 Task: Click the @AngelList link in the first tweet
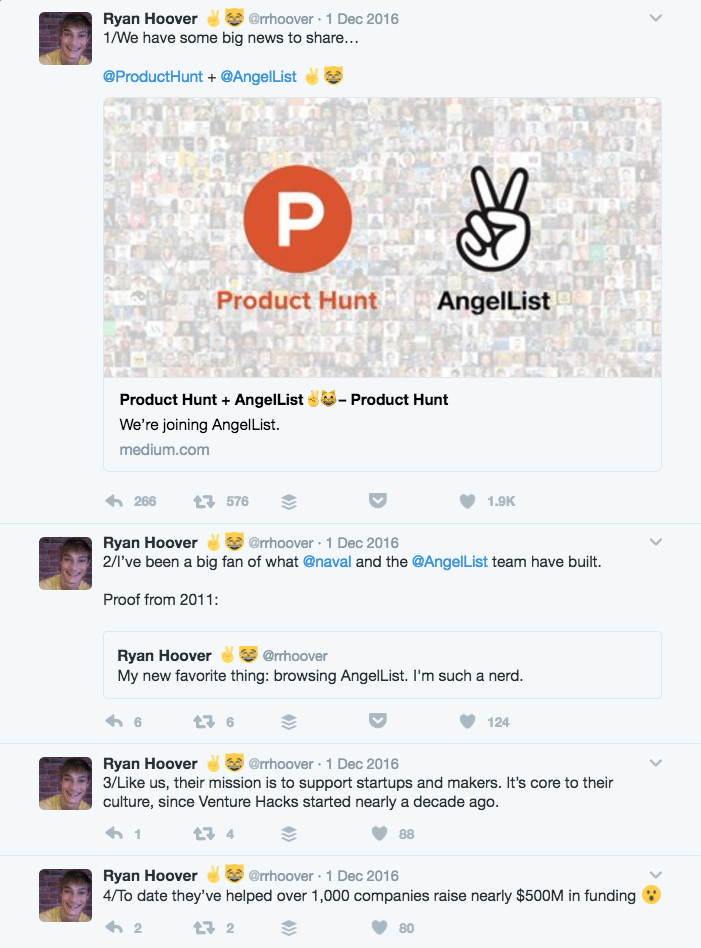pyautogui.click(x=260, y=75)
